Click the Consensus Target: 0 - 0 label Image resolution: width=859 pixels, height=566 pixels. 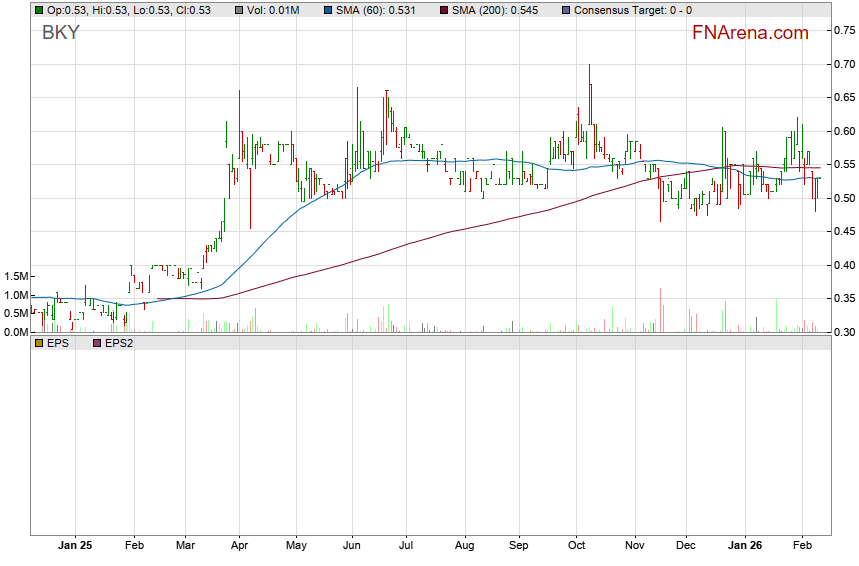point(635,10)
